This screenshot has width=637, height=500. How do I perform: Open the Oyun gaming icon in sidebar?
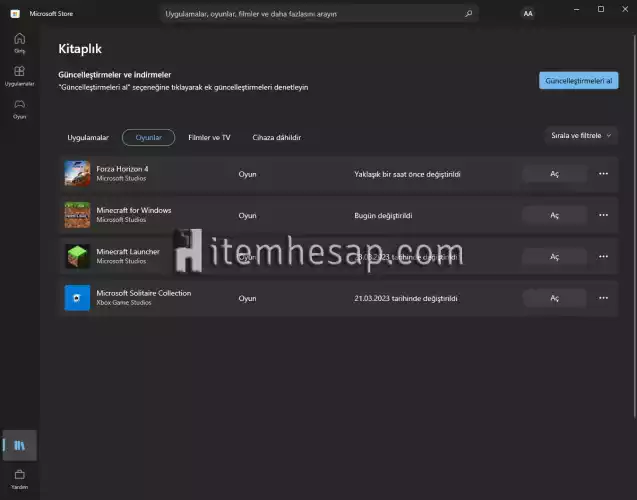[19, 106]
